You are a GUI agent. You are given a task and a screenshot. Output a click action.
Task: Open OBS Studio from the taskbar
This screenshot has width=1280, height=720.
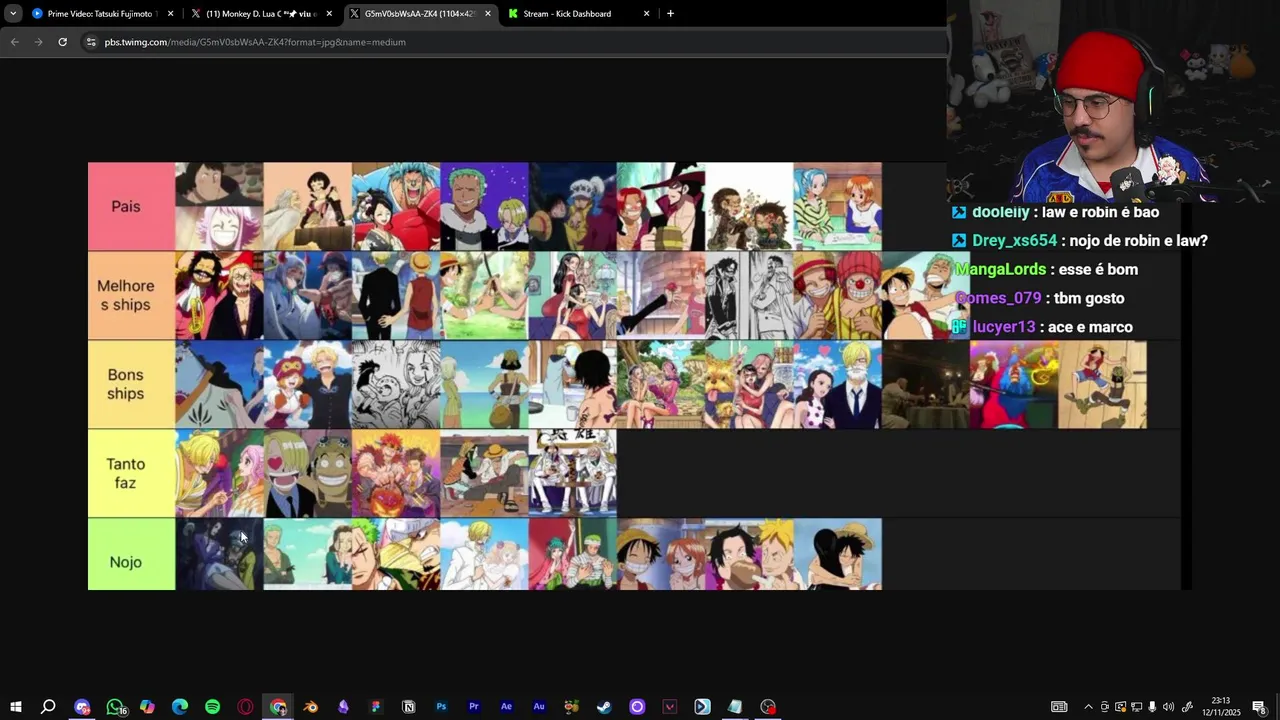click(x=768, y=707)
